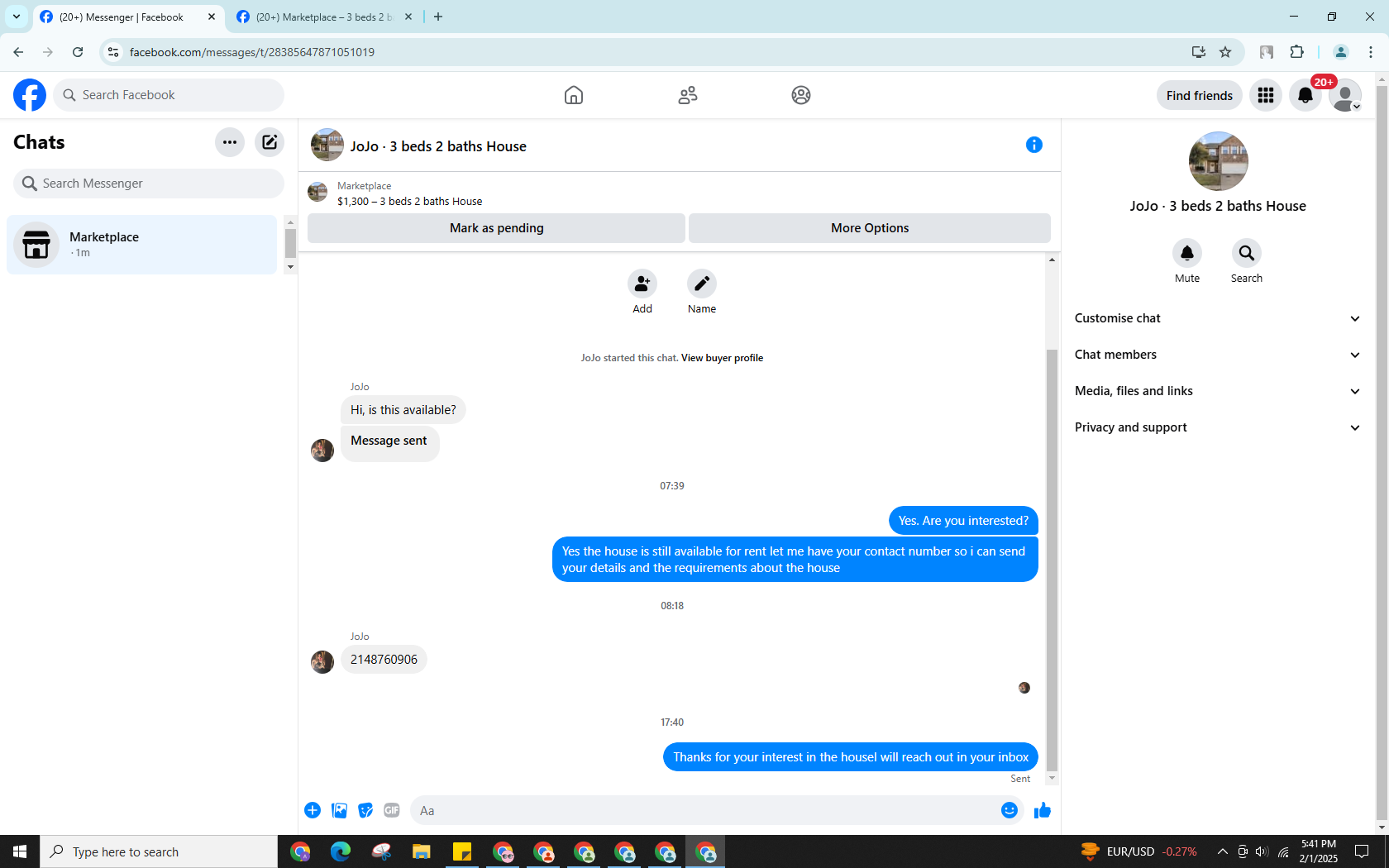Click the conversation scrollbar thumb
The image size is (1389, 868).
[x=1052, y=560]
